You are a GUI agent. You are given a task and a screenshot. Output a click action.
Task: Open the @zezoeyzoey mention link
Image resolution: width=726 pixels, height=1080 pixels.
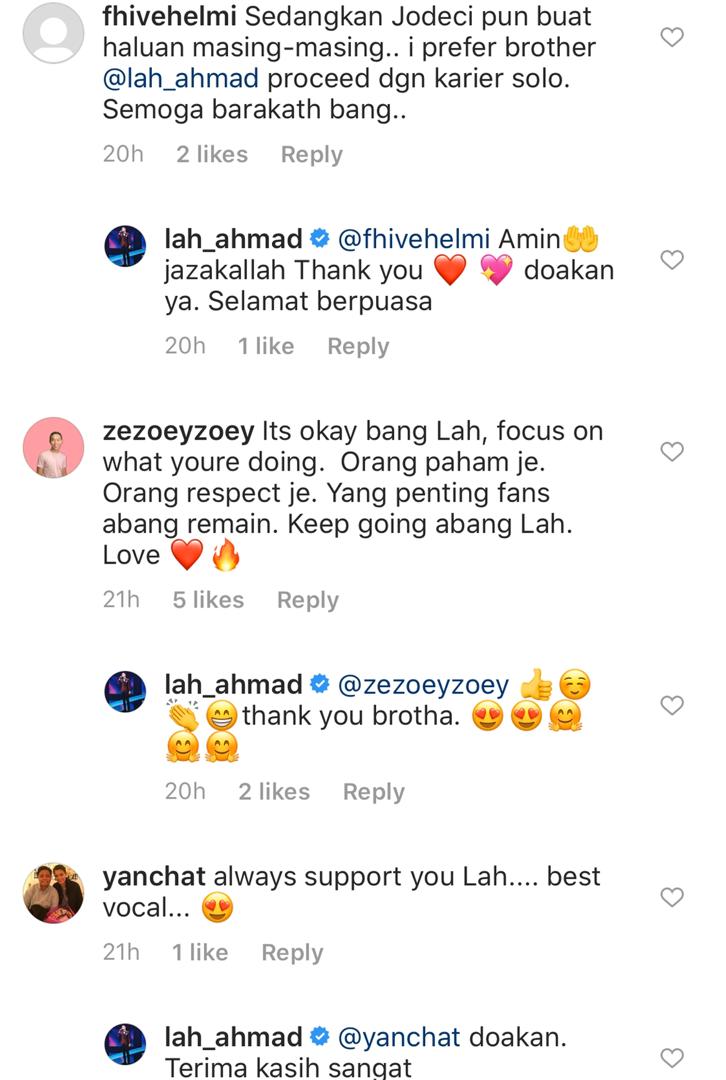pyautogui.click(x=424, y=685)
